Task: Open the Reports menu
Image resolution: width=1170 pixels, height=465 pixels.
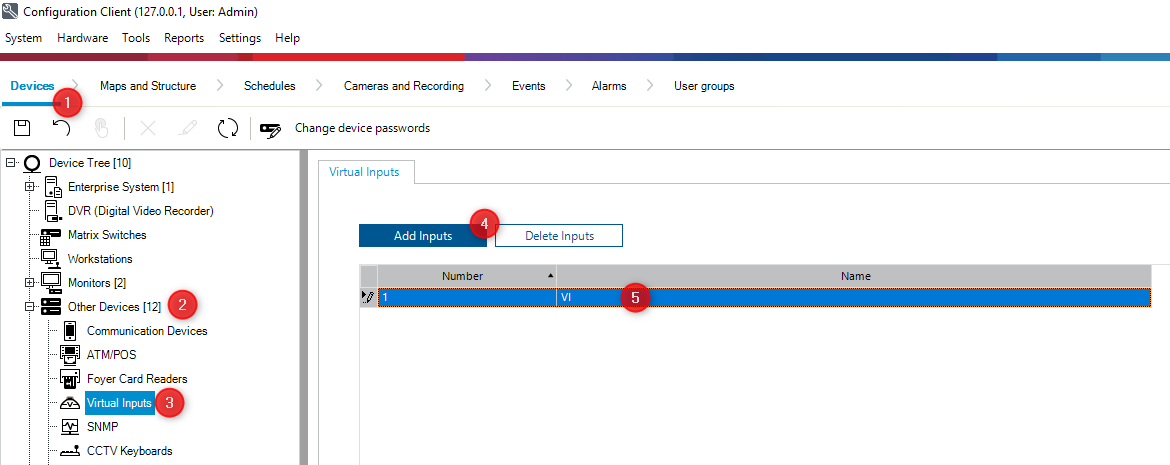Action: tap(184, 38)
